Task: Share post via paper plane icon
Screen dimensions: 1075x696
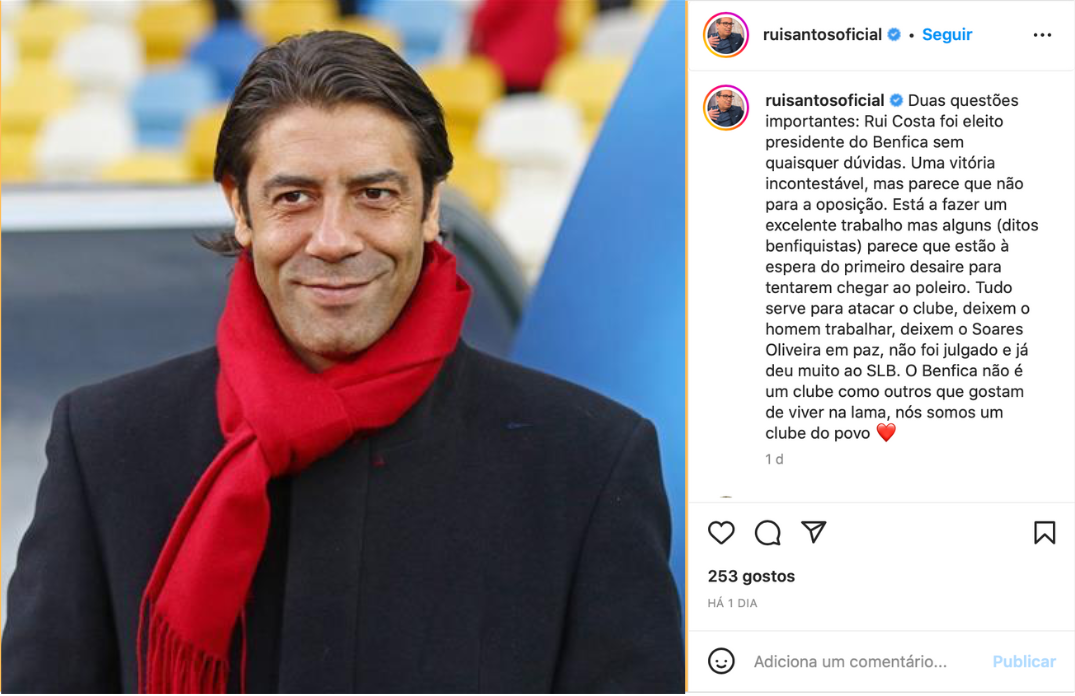Action: coord(813,532)
